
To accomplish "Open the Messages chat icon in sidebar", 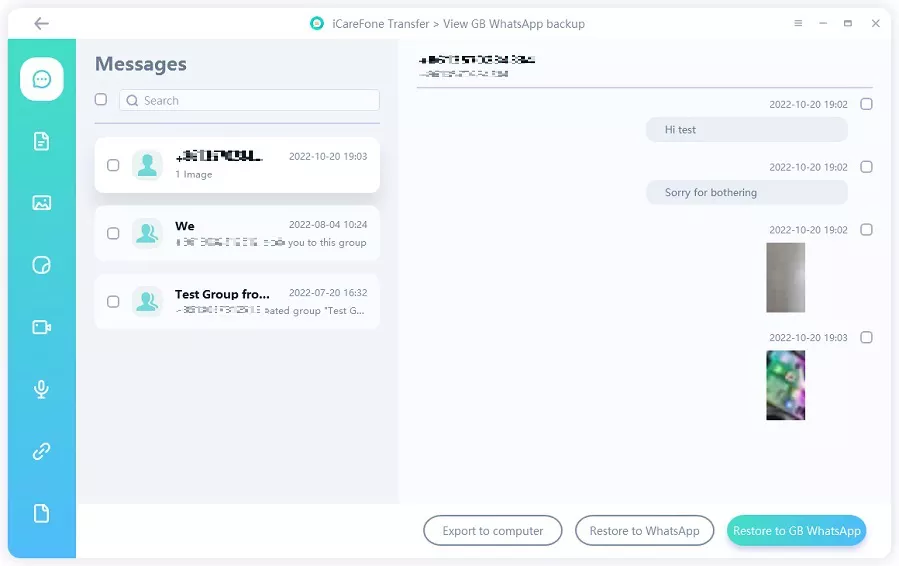I will (42, 80).
